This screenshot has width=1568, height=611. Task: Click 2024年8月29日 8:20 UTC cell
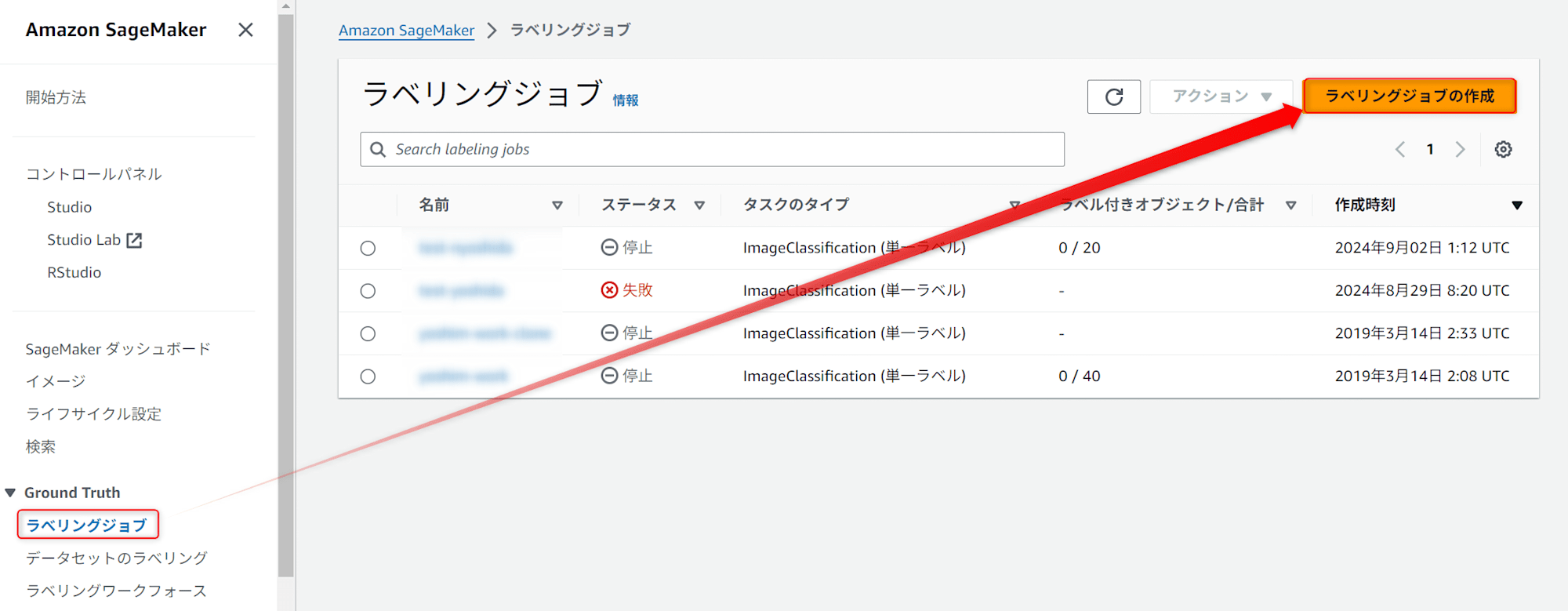pyautogui.click(x=1422, y=291)
